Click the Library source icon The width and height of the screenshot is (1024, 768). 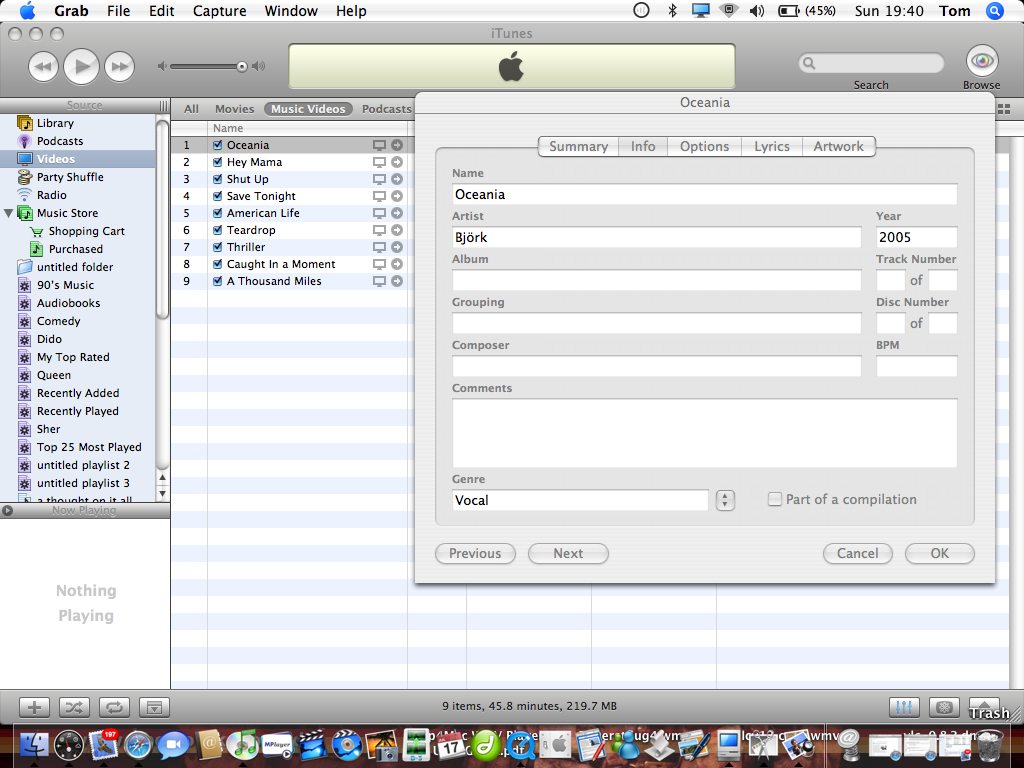25,123
